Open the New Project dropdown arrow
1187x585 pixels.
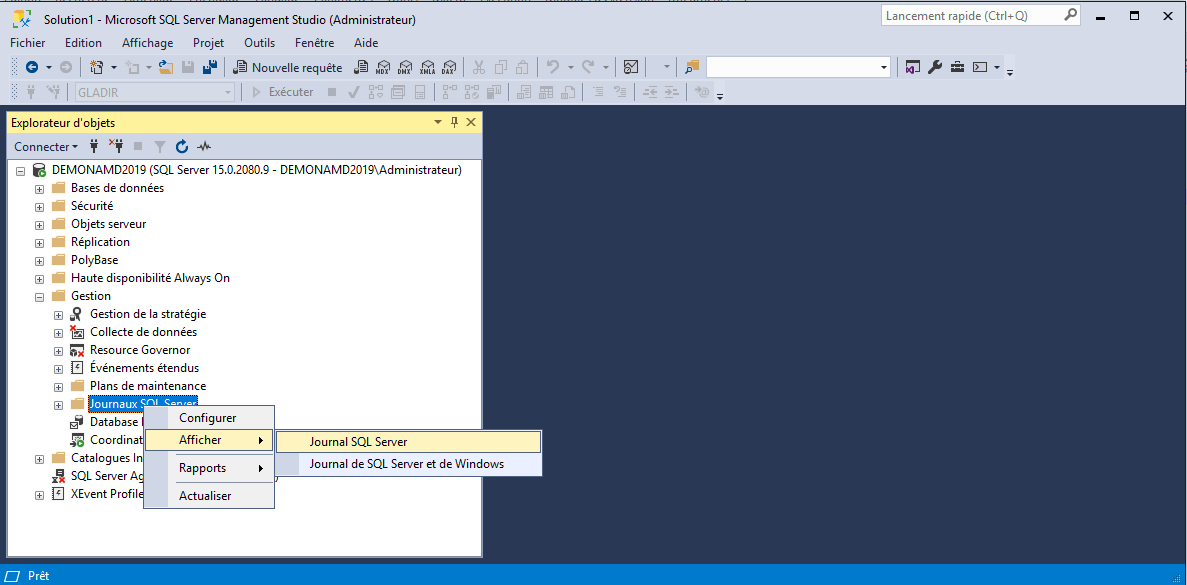(112, 67)
